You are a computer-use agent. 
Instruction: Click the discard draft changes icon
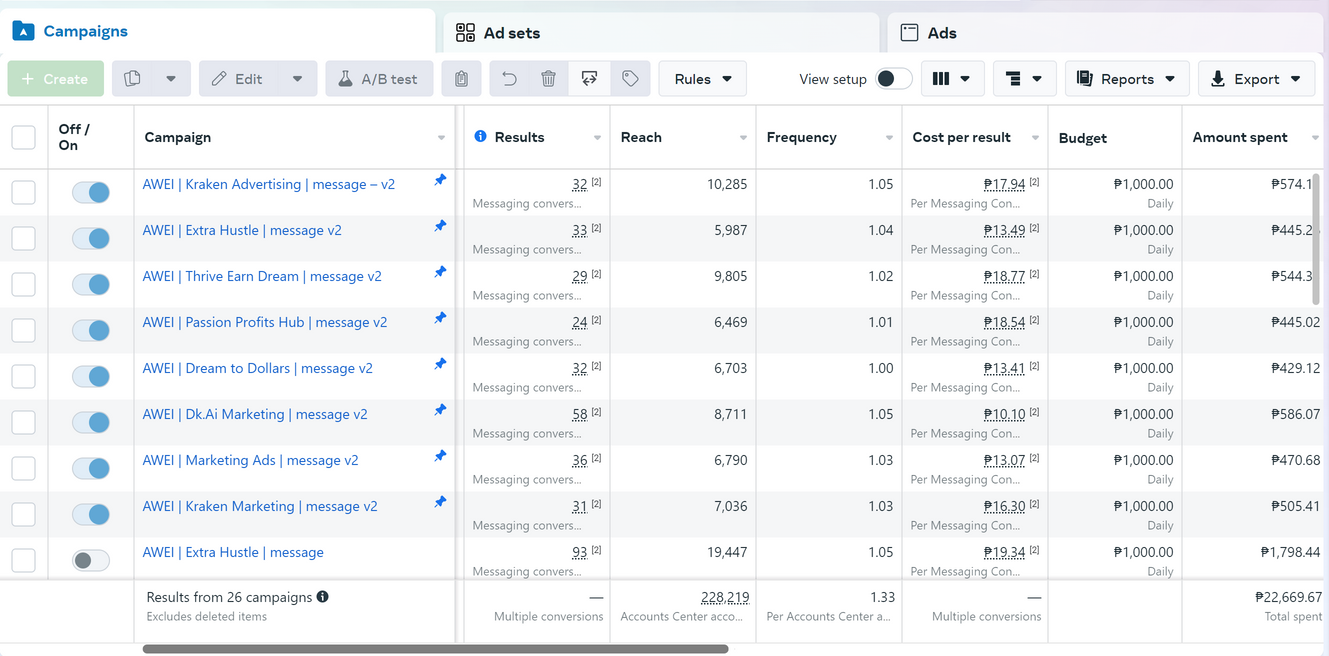tap(589, 79)
